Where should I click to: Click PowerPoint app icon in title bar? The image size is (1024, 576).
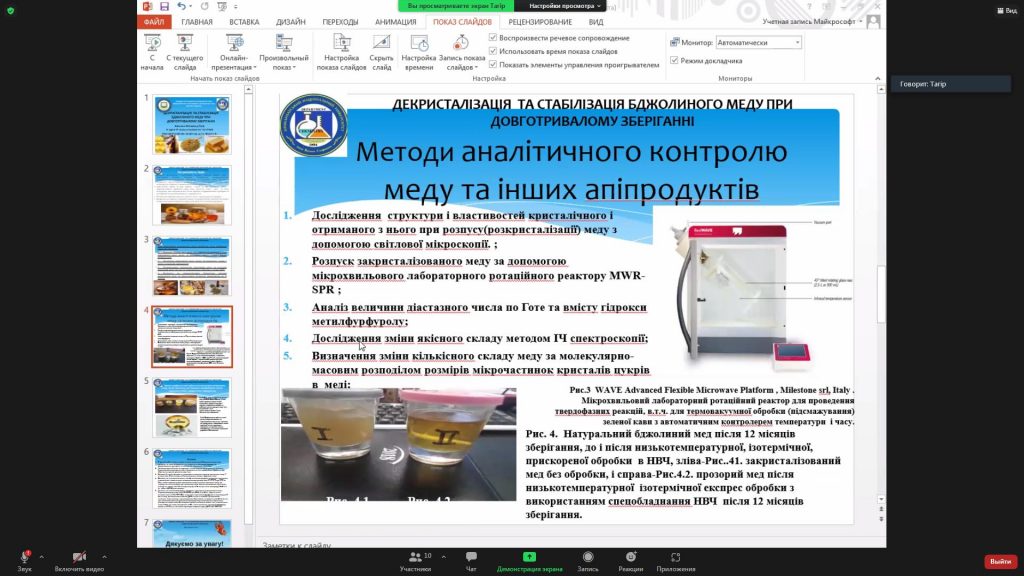pyautogui.click(x=148, y=6)
